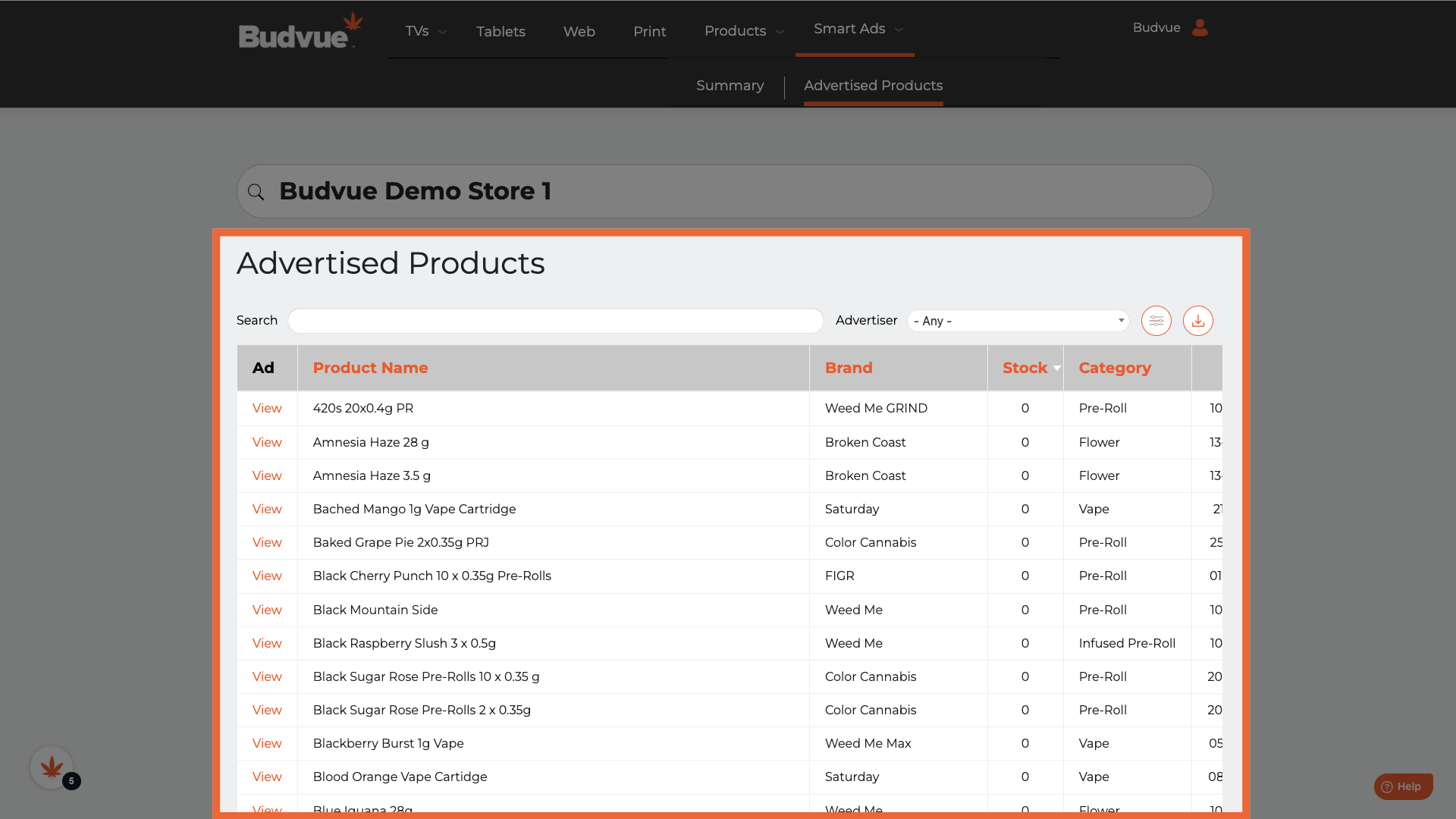Image resolution: width=1456 pixels, height=819 pixels.
Task: Click the product Search input field
Action: pos(555,321)
